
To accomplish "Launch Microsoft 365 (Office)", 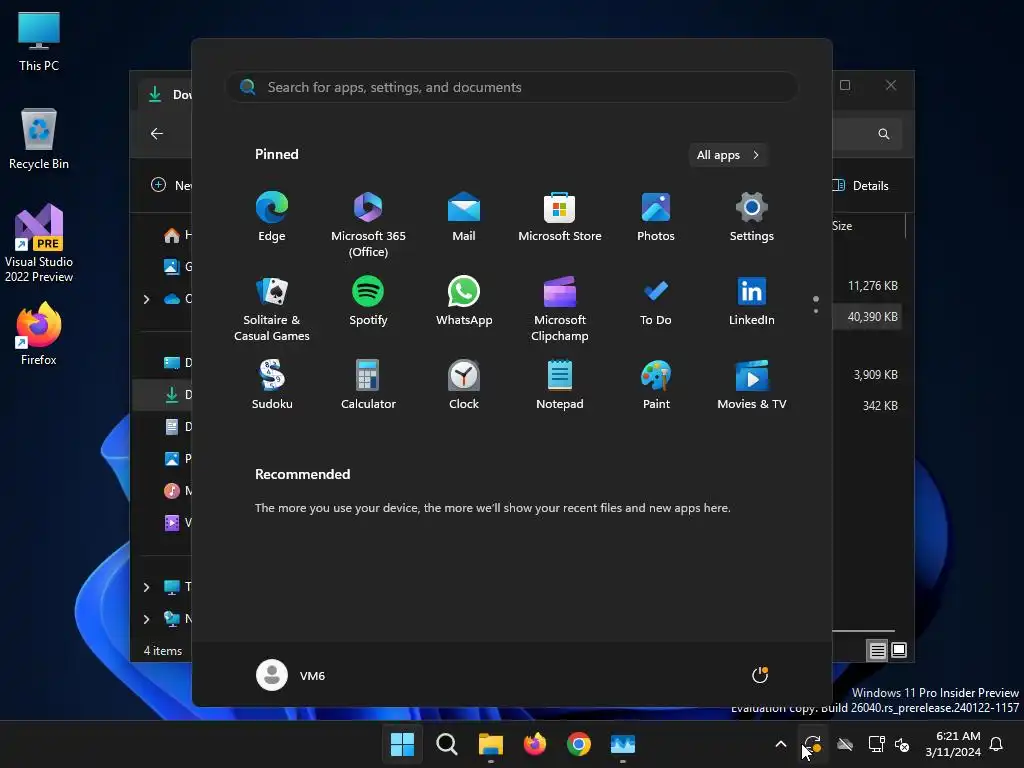I will (x=368, y=223).
